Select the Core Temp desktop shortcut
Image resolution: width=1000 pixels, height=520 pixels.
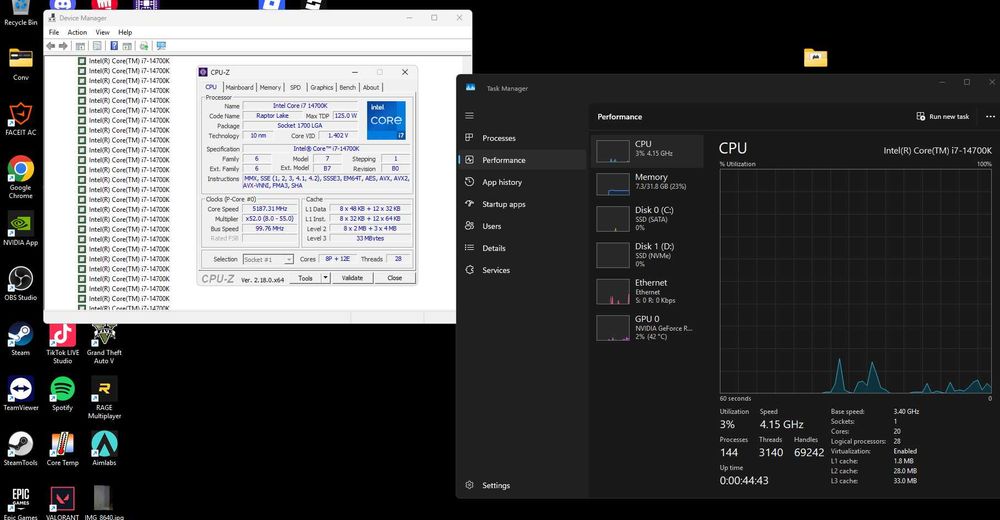(62, 449)
